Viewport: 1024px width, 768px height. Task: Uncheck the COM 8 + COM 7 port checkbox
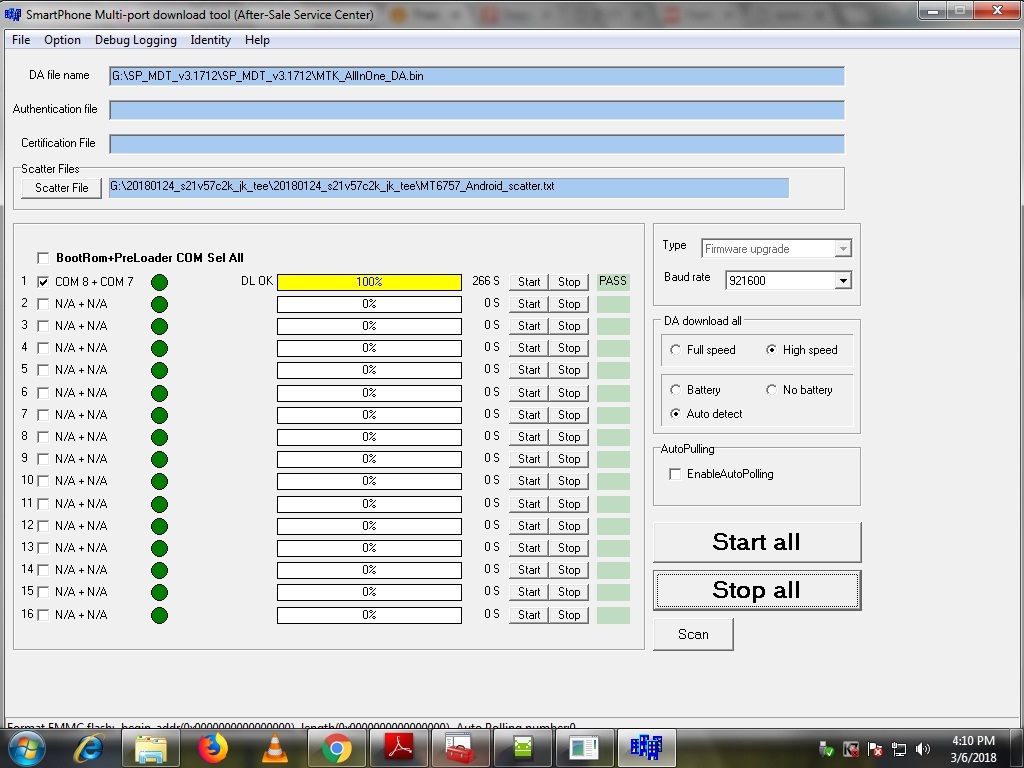coord(43,282)
